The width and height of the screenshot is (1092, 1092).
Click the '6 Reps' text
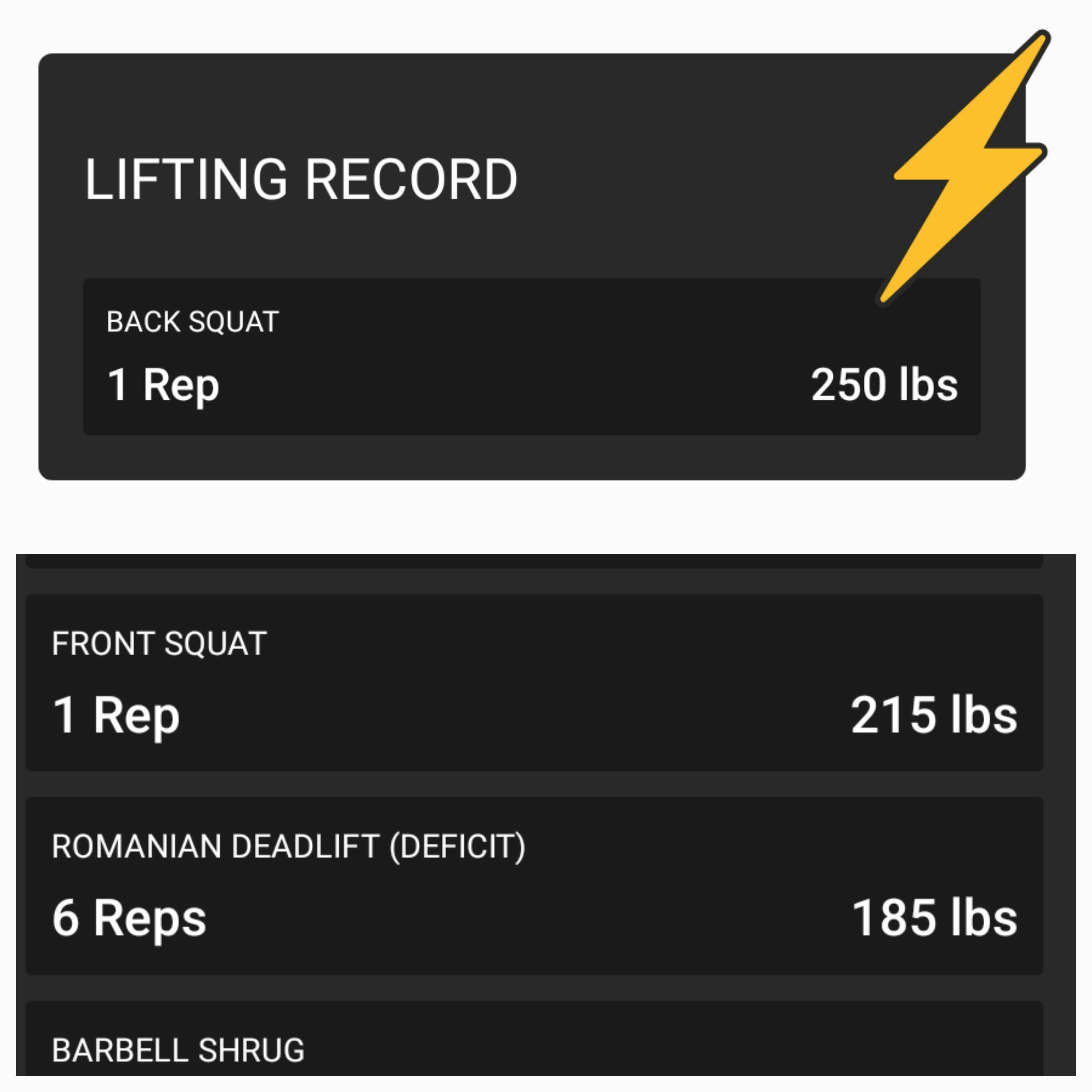pos(129,918)
